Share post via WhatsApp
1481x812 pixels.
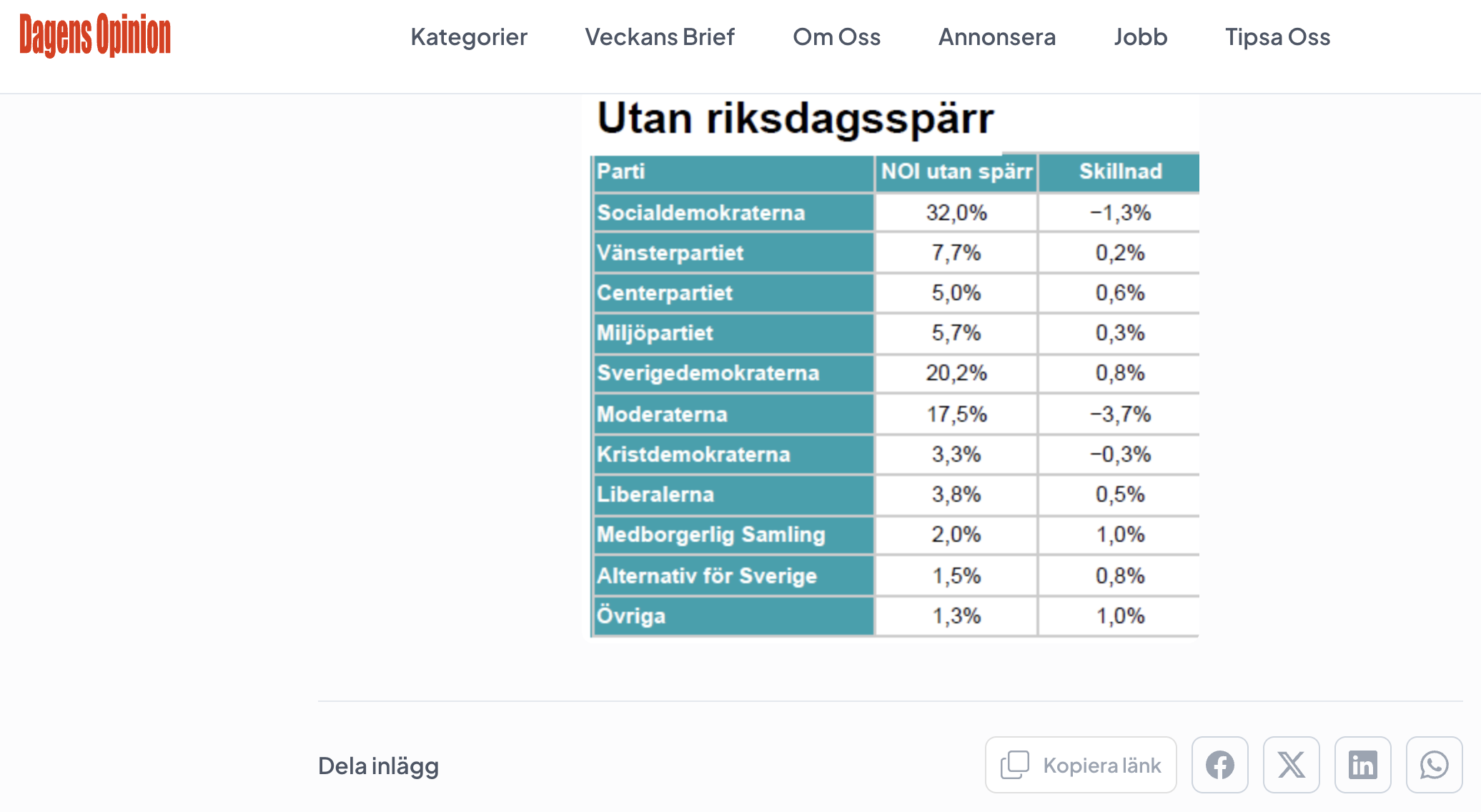coord(1434,765)
